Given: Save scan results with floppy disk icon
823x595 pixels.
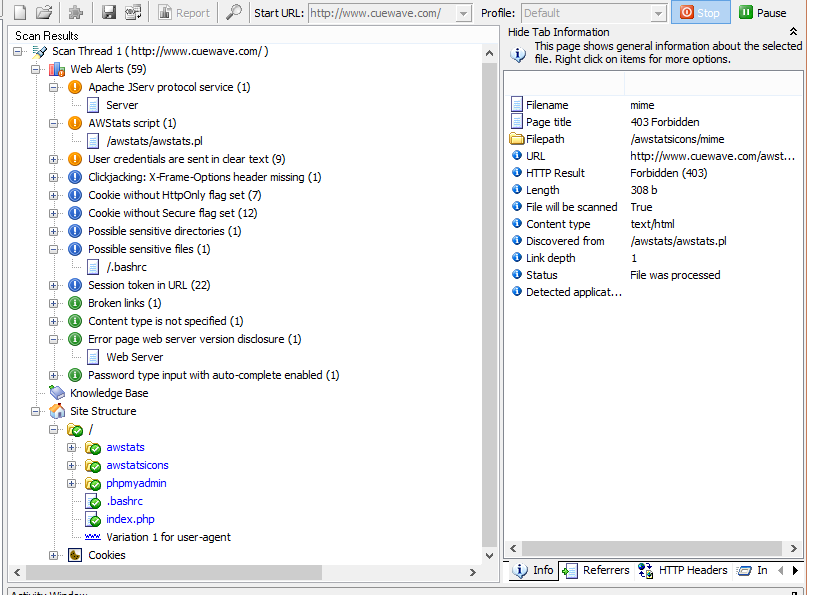Looking at the screenshot, I should tap(109, 12).
